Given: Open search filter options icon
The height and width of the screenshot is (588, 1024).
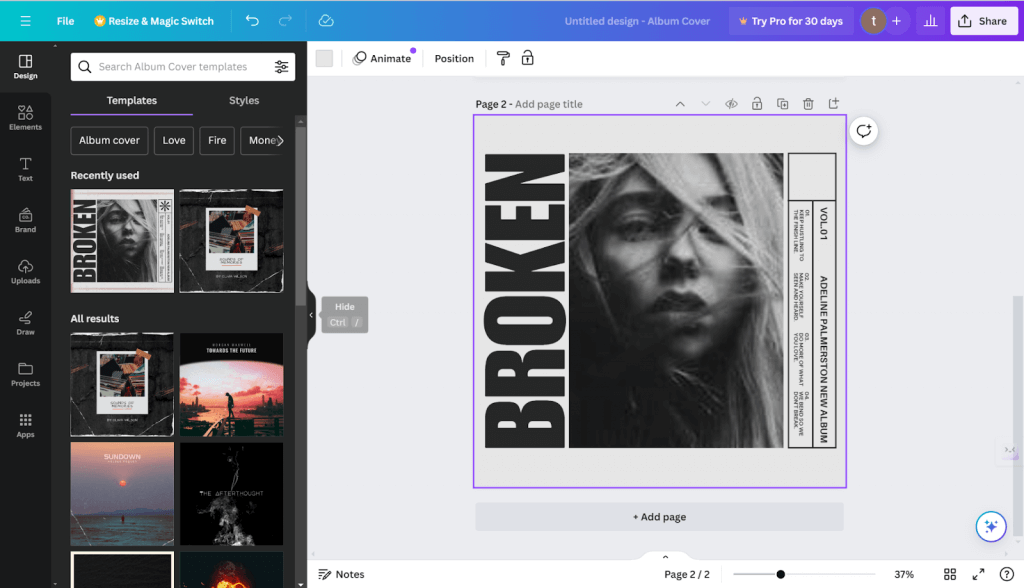Looking at the screenshot, I should 281,67.
